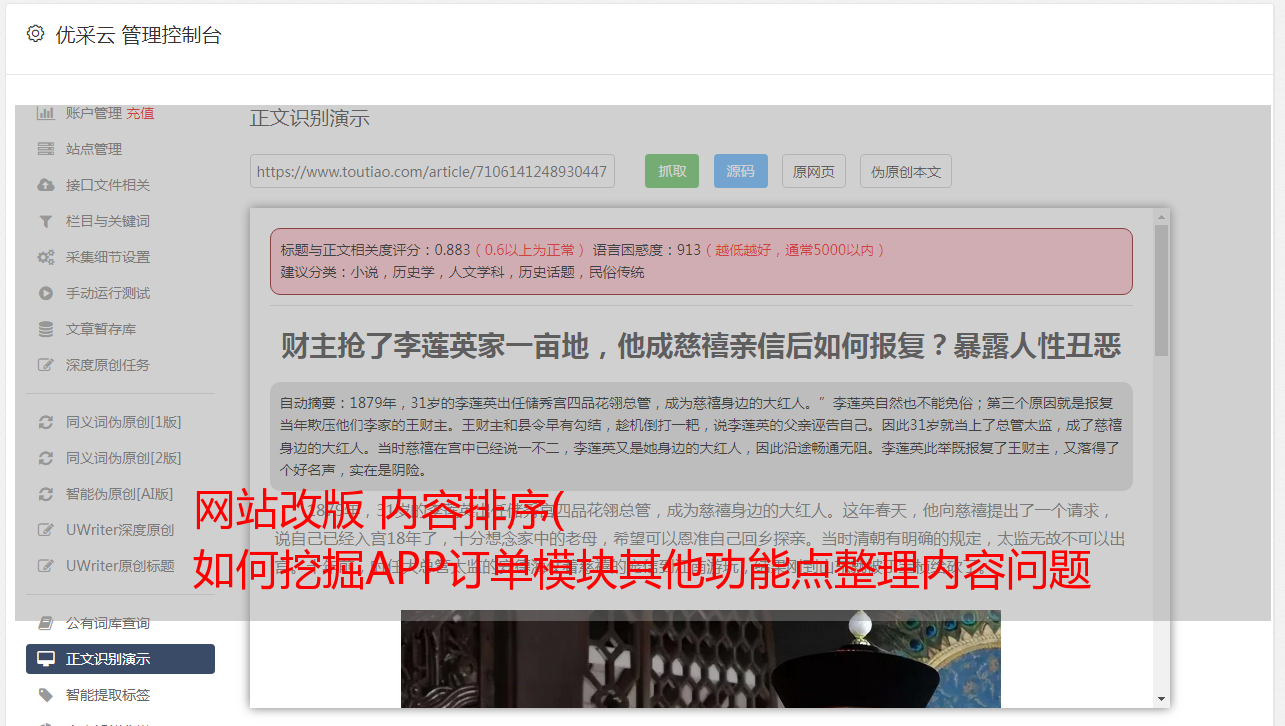Click the red 充值 recharge link
This screenshot has height=726, width=1285.
point(140,113)
